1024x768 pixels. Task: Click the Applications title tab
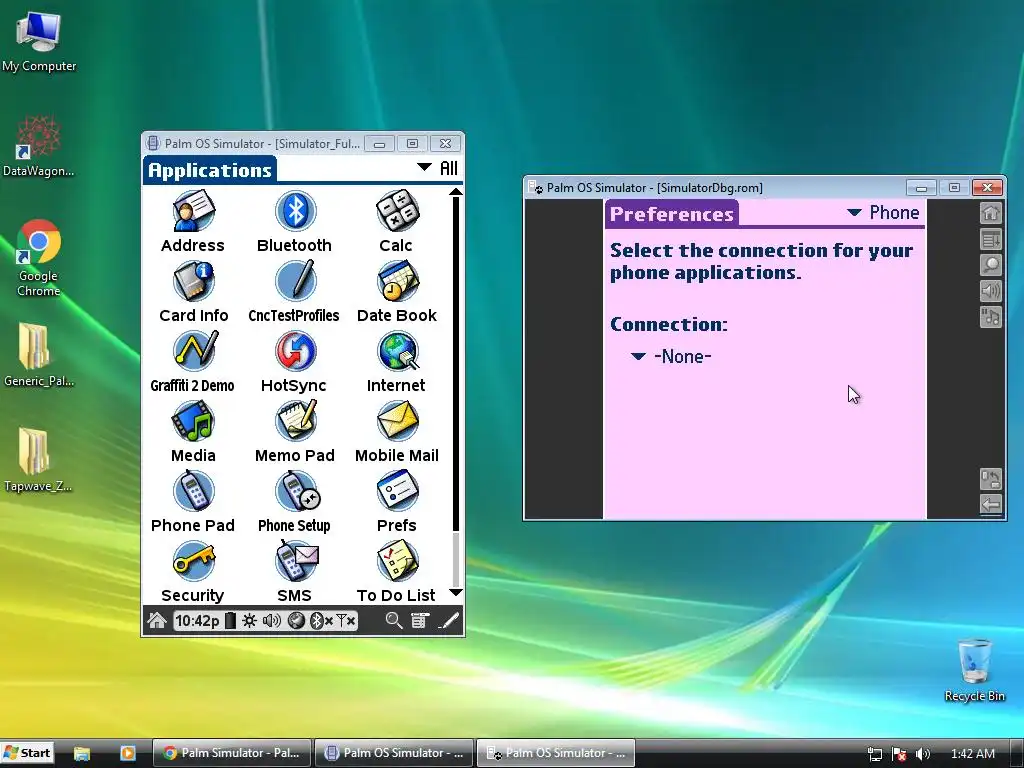coord(210,170)
